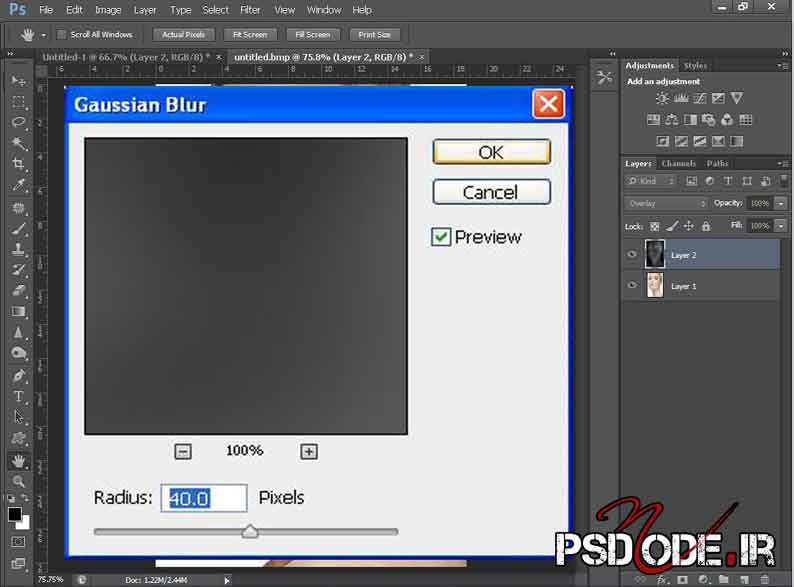Zoom out the blur preview
This screenshot has height=587, width=794.
183,451
